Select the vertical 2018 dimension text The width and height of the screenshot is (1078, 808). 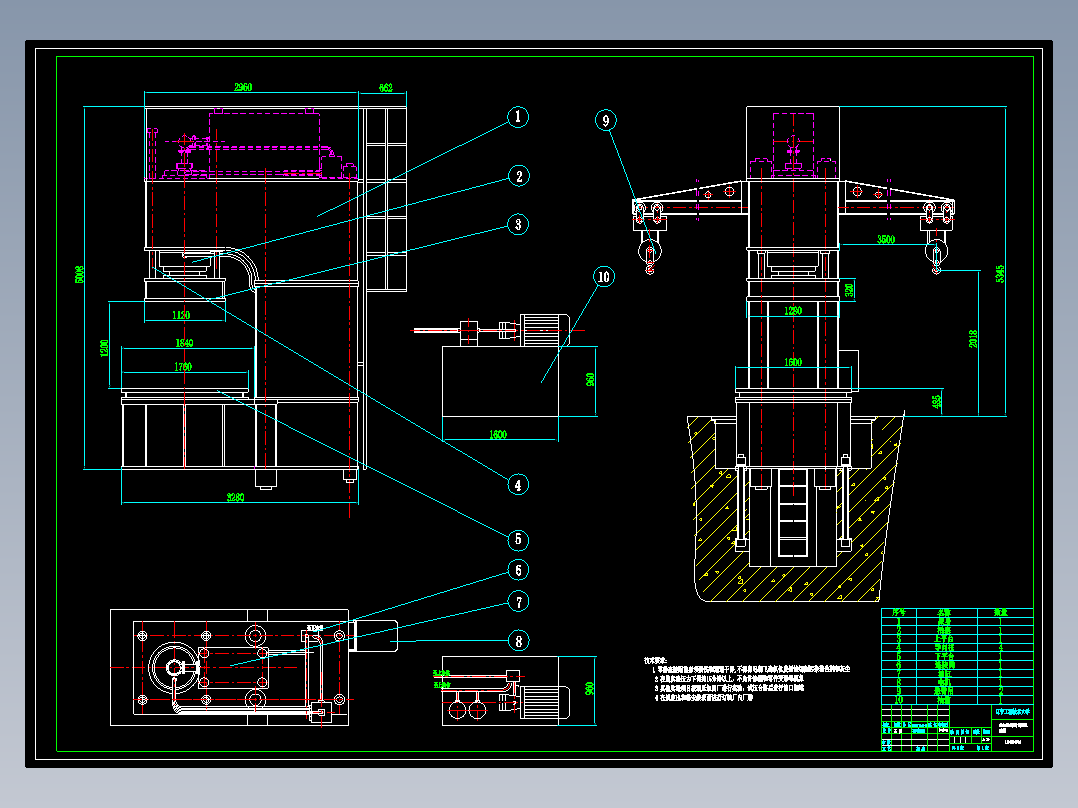point(974,339)
